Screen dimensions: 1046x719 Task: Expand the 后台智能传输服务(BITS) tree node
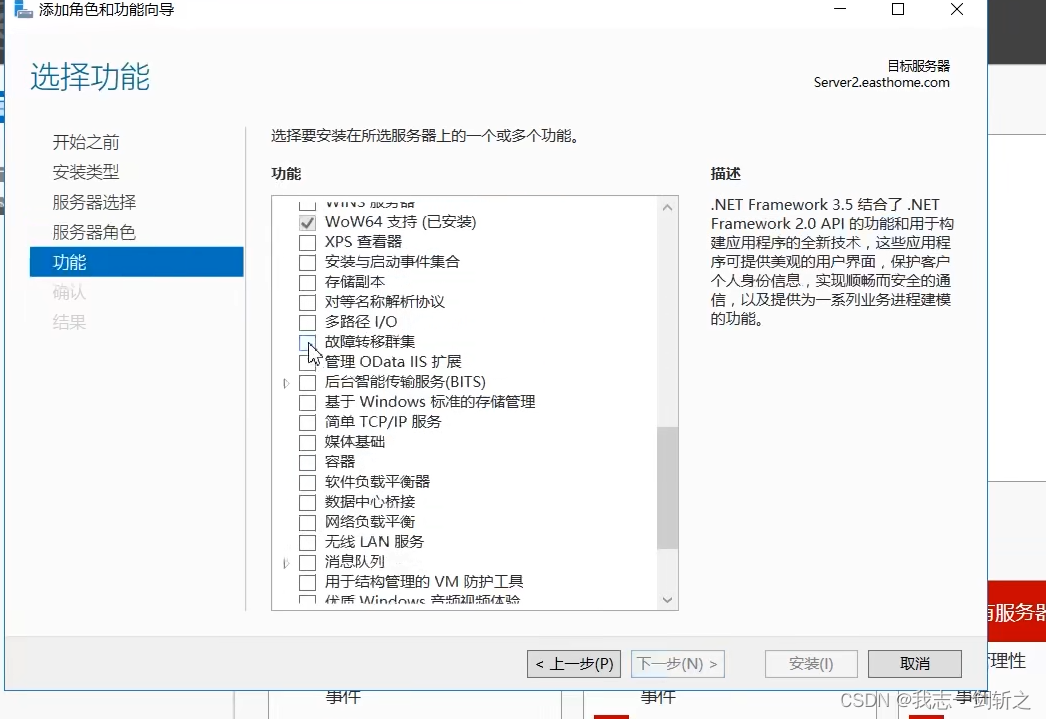pos(286,383)
